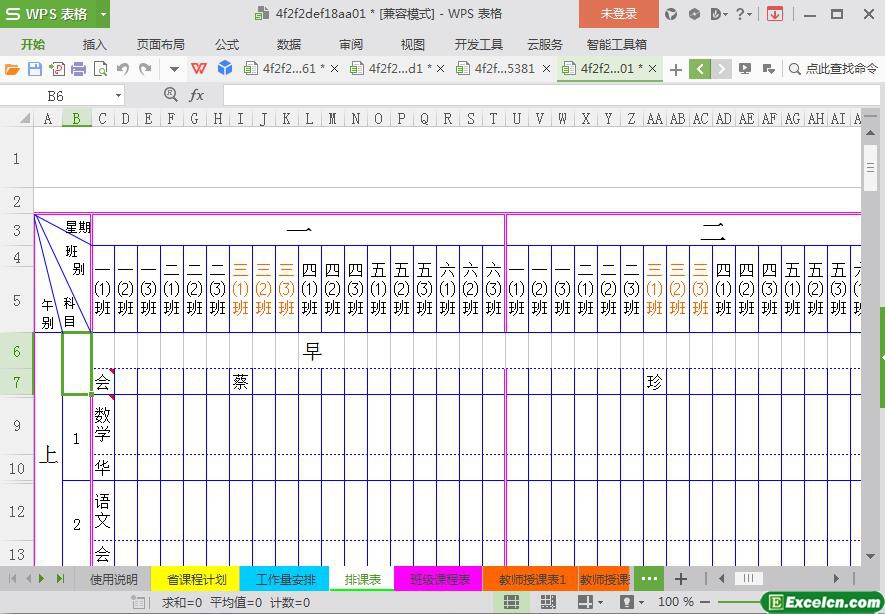
Task: Click the print icon in toolbar
Action: tap(78, 69)
